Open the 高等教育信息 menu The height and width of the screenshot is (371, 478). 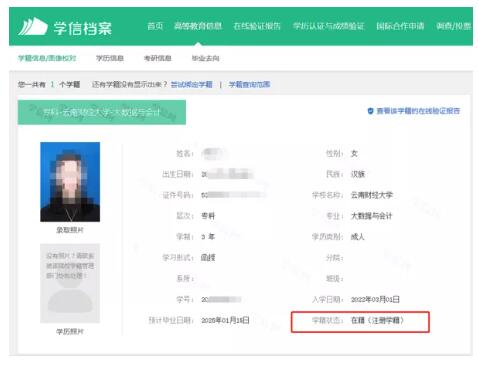point(198,26)
